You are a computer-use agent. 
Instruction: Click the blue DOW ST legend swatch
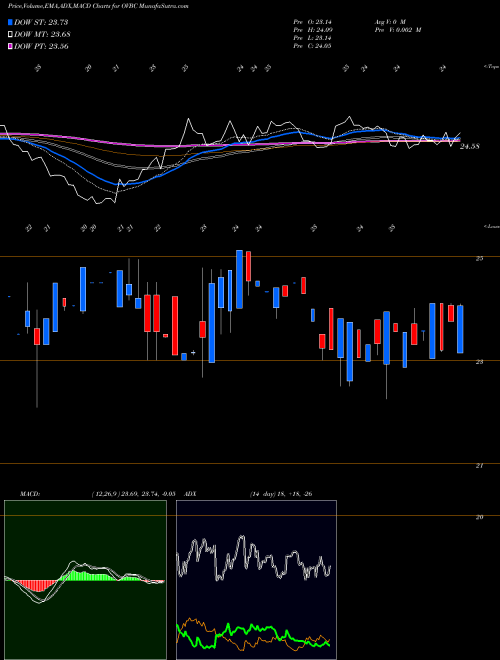(x=10, y=22)
